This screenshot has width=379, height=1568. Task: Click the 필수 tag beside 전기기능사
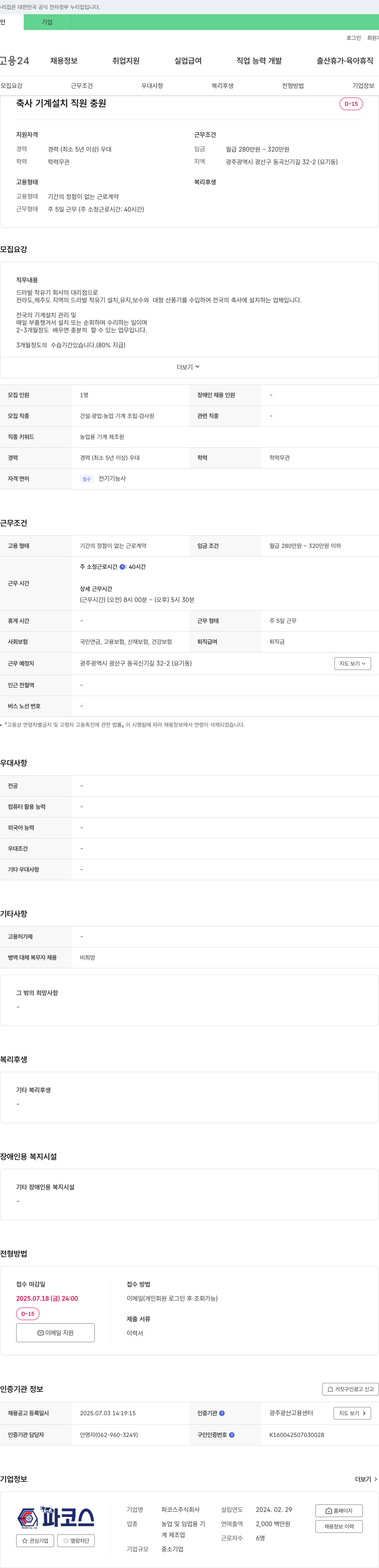click(x=86, y=479)
